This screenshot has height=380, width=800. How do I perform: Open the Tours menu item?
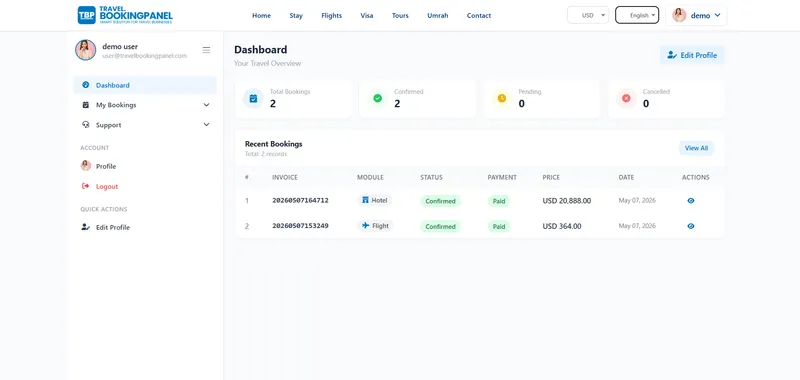(400, 16)
